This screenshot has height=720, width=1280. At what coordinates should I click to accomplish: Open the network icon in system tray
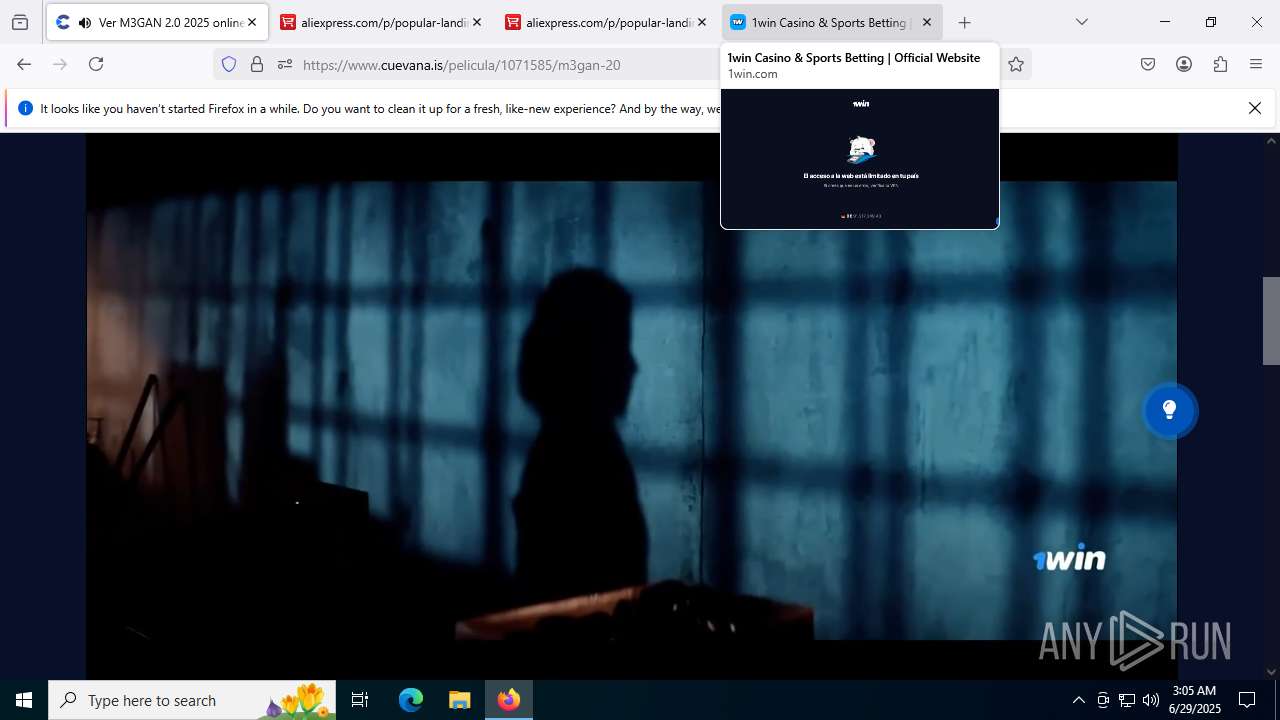(1127, 700)
